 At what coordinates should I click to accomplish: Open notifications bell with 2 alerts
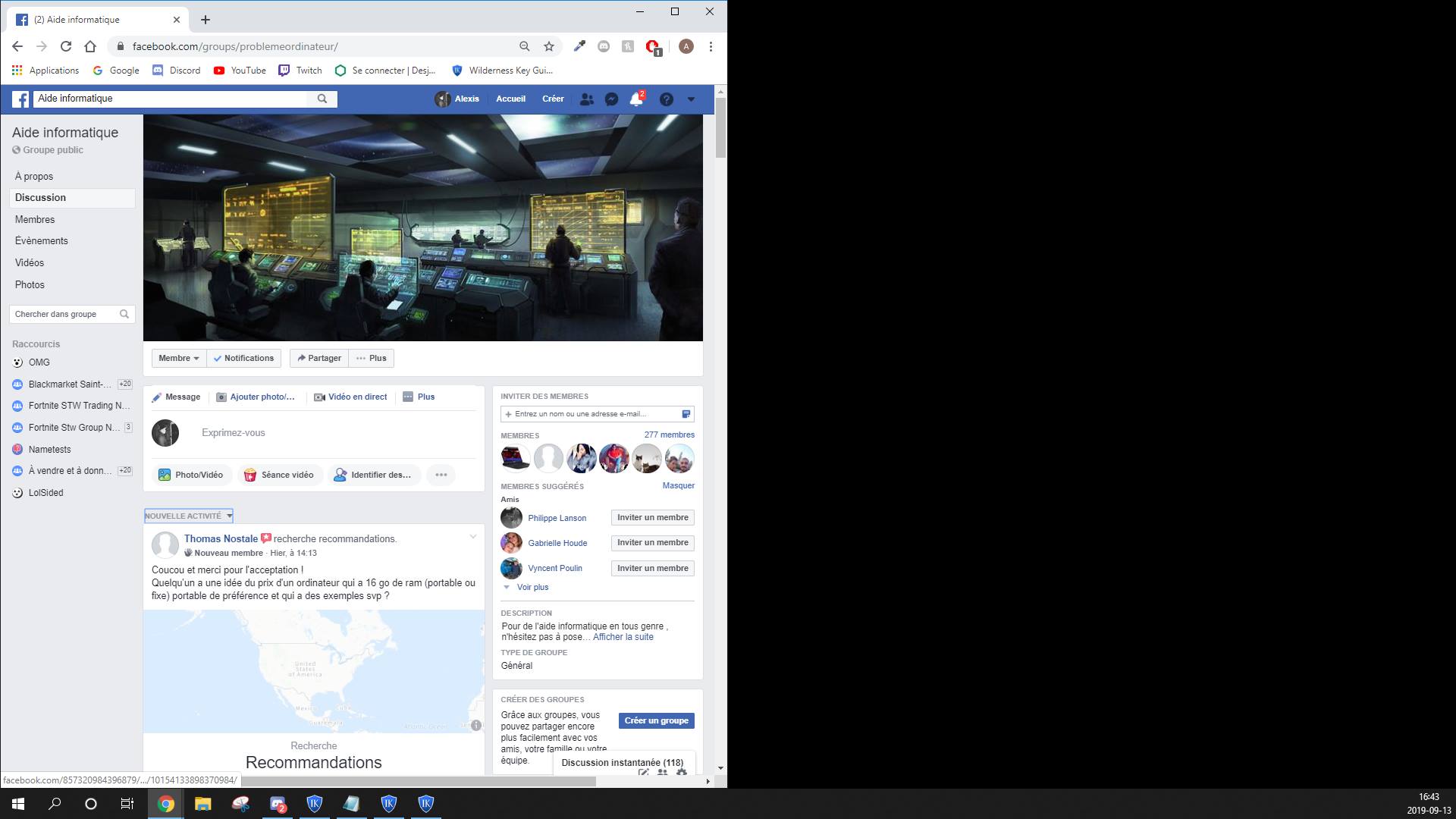coord(636,99)
